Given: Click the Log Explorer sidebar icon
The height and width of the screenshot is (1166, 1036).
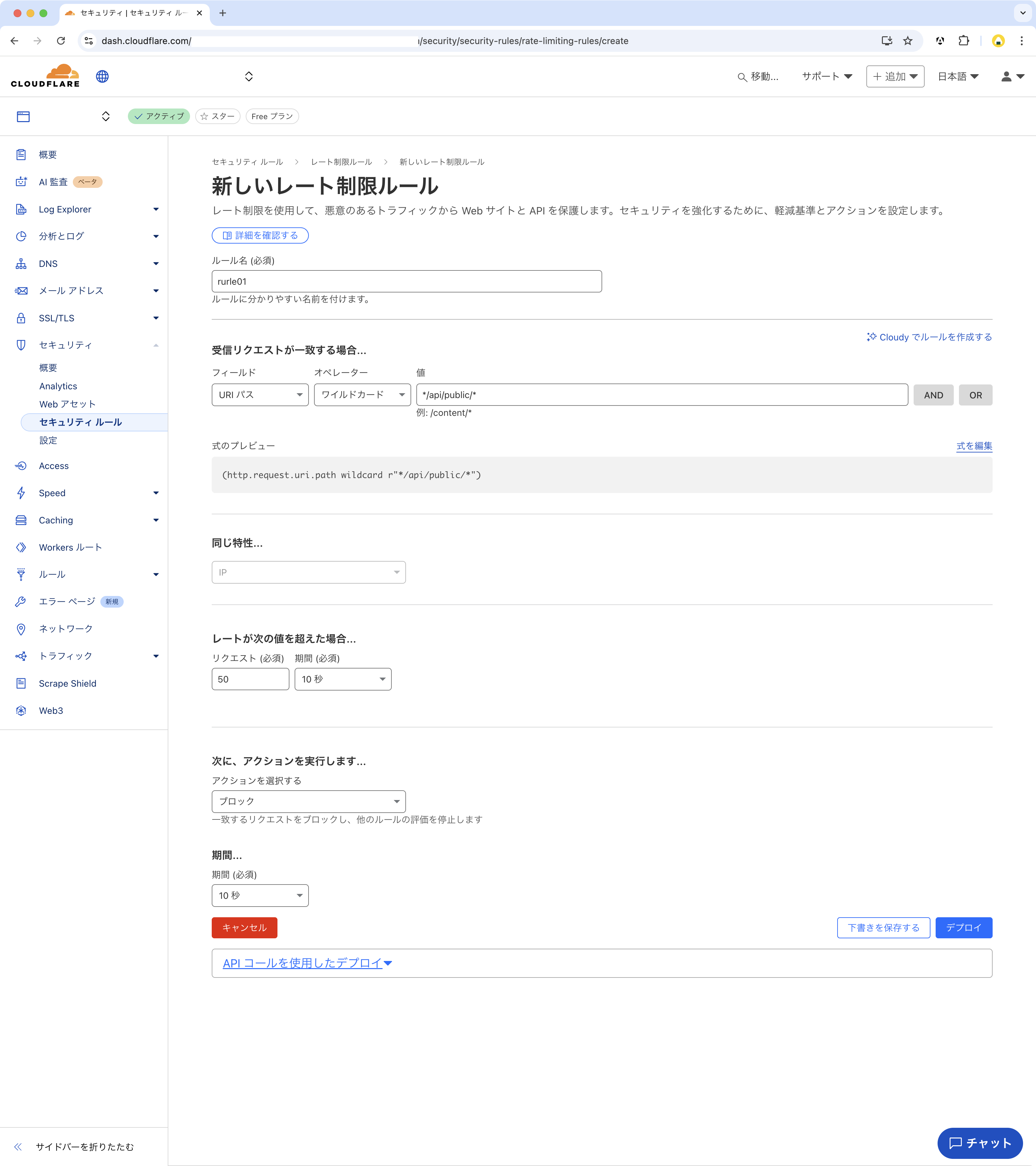Looking at the screenshot, I should [21, 209].
